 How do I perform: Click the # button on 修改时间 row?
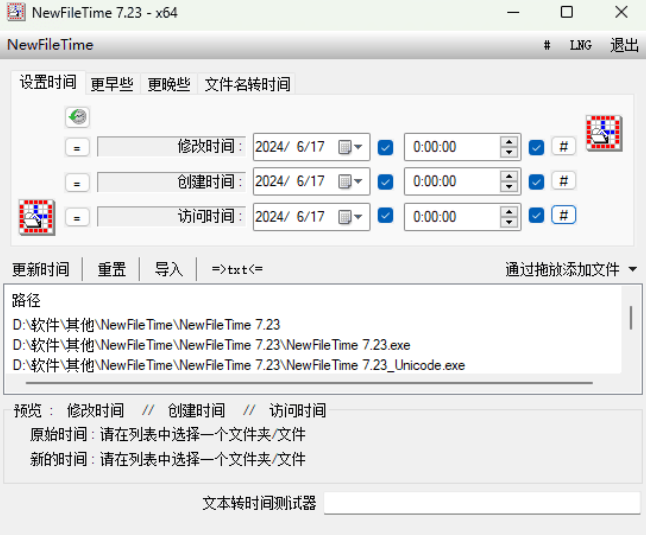point(563,146)
